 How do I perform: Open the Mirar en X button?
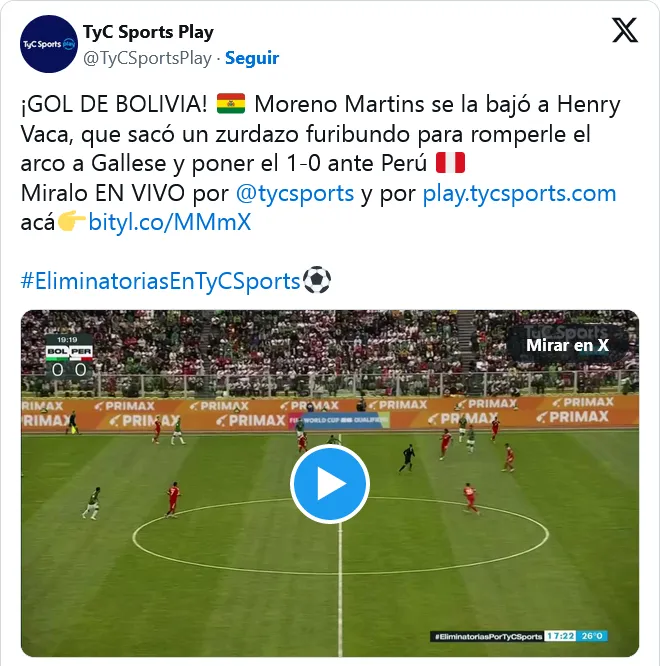click(x=567, y=345)
